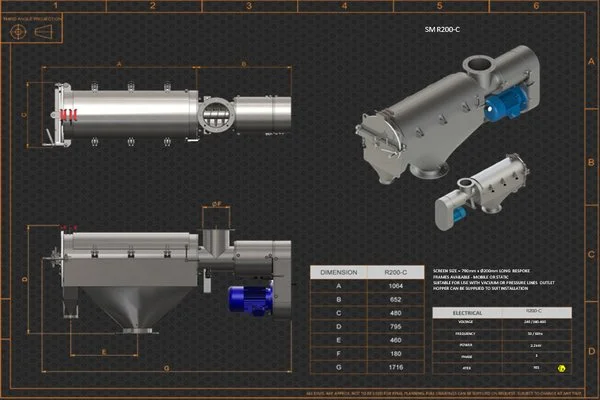The width and height of the screenshot is (600, 400).
Task: Click the blue motor in the side view
Action: tap(251, 300)
